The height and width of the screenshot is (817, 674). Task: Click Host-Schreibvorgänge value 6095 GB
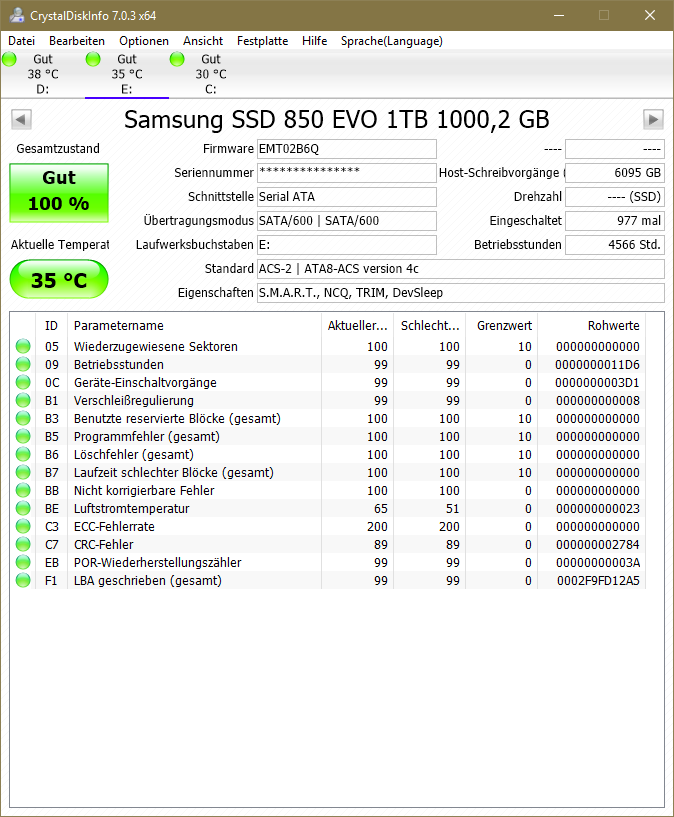coord(615,173)
